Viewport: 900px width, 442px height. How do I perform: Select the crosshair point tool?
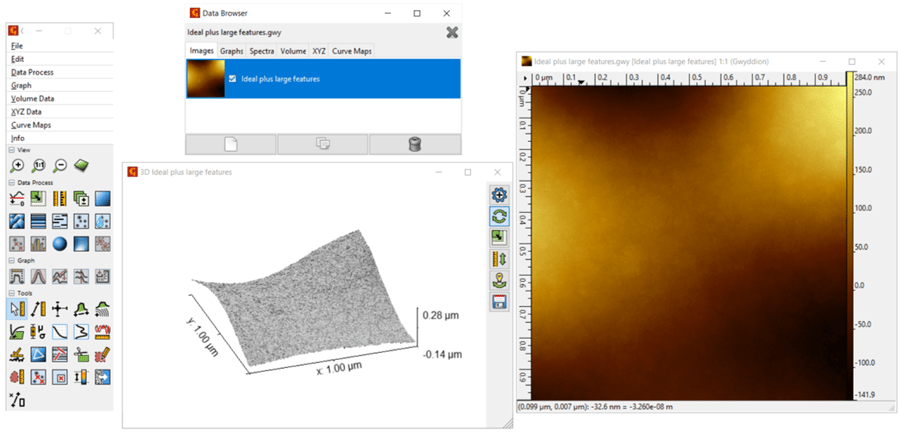pyautogui.click(x=60, y=310)
